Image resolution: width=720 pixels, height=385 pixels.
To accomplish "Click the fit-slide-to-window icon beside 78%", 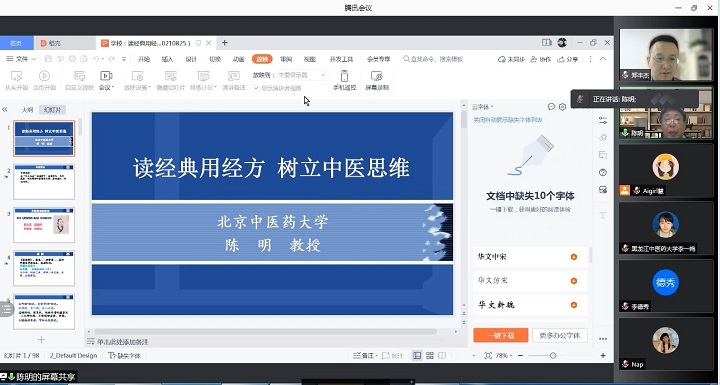I will click(488, 356).
